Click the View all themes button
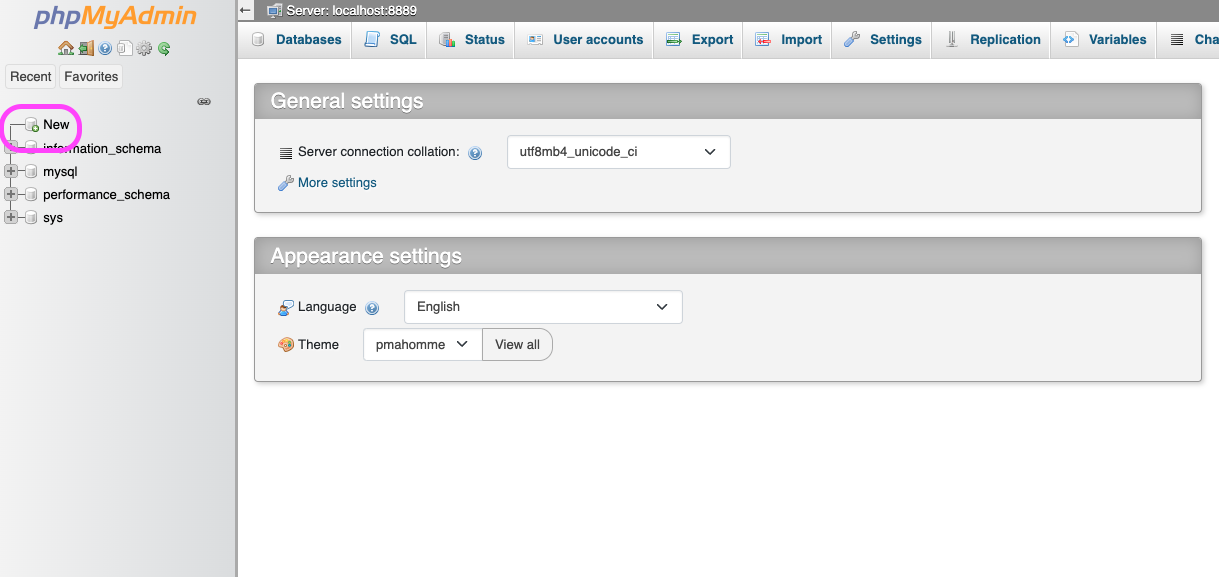1219x577 pixels. pos(517,344)
